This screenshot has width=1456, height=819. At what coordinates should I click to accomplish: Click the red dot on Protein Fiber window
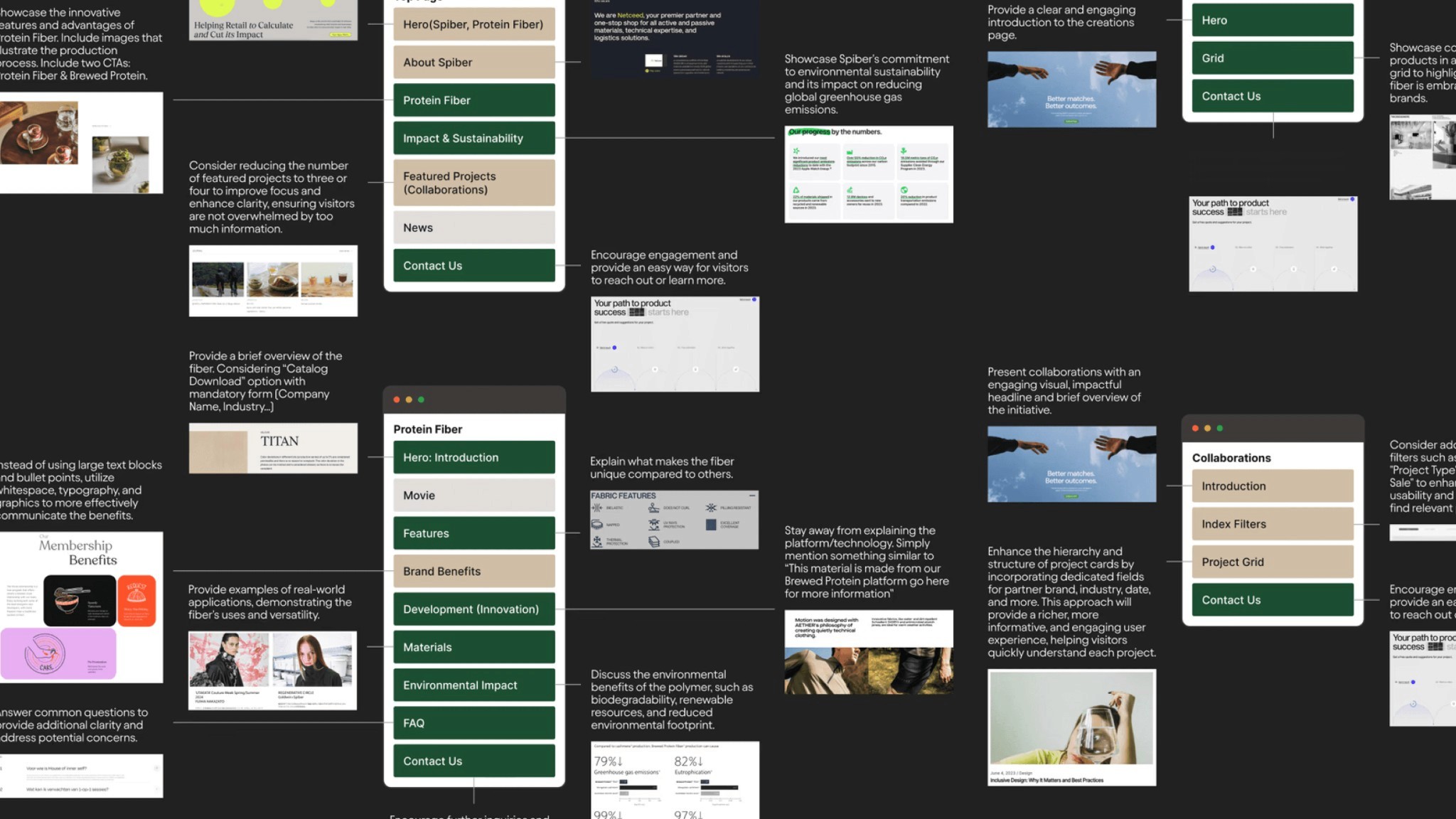[x=397, y=400]
